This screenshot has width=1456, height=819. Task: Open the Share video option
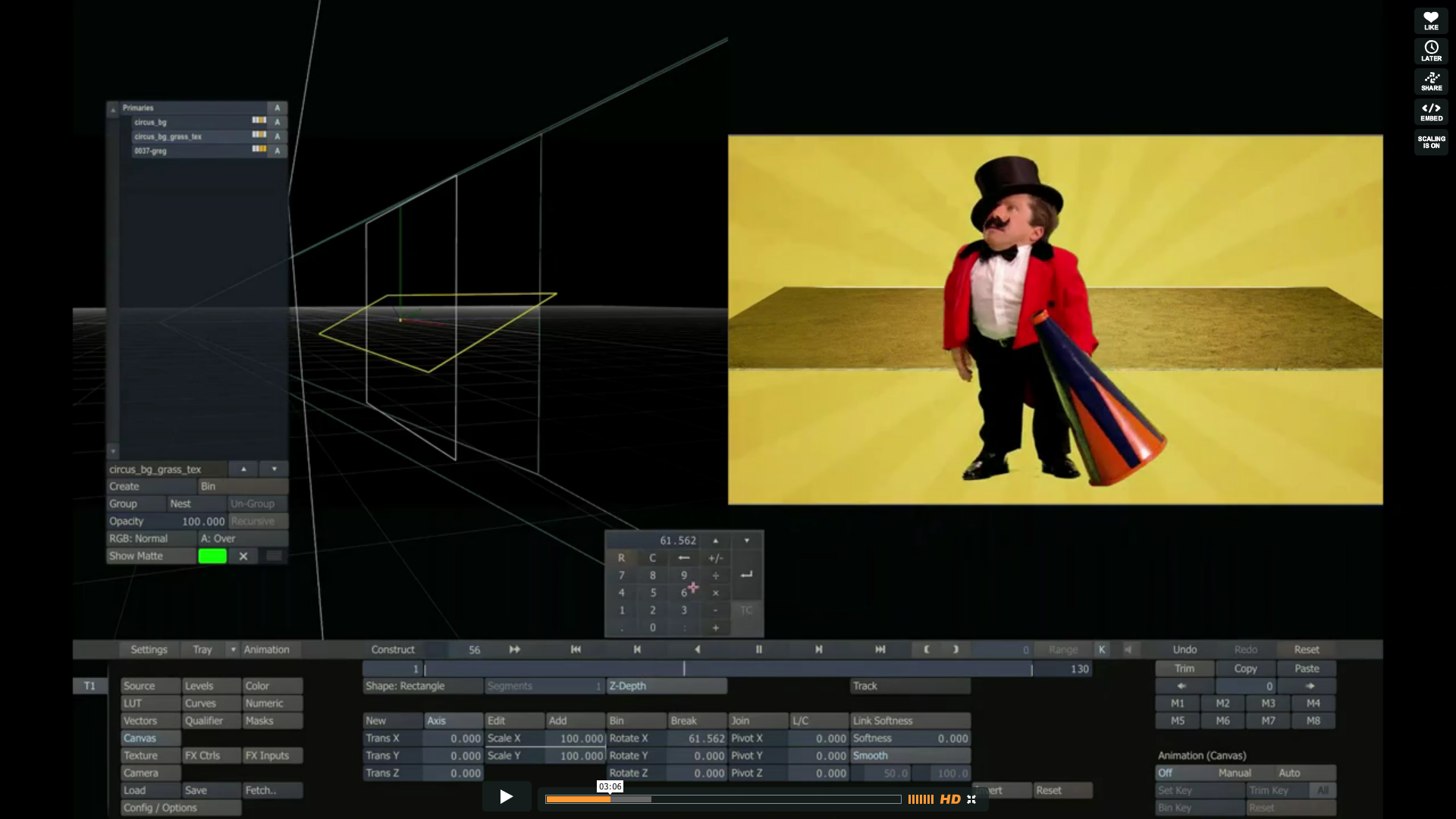pyautogui.click(x=1431, y=82)
